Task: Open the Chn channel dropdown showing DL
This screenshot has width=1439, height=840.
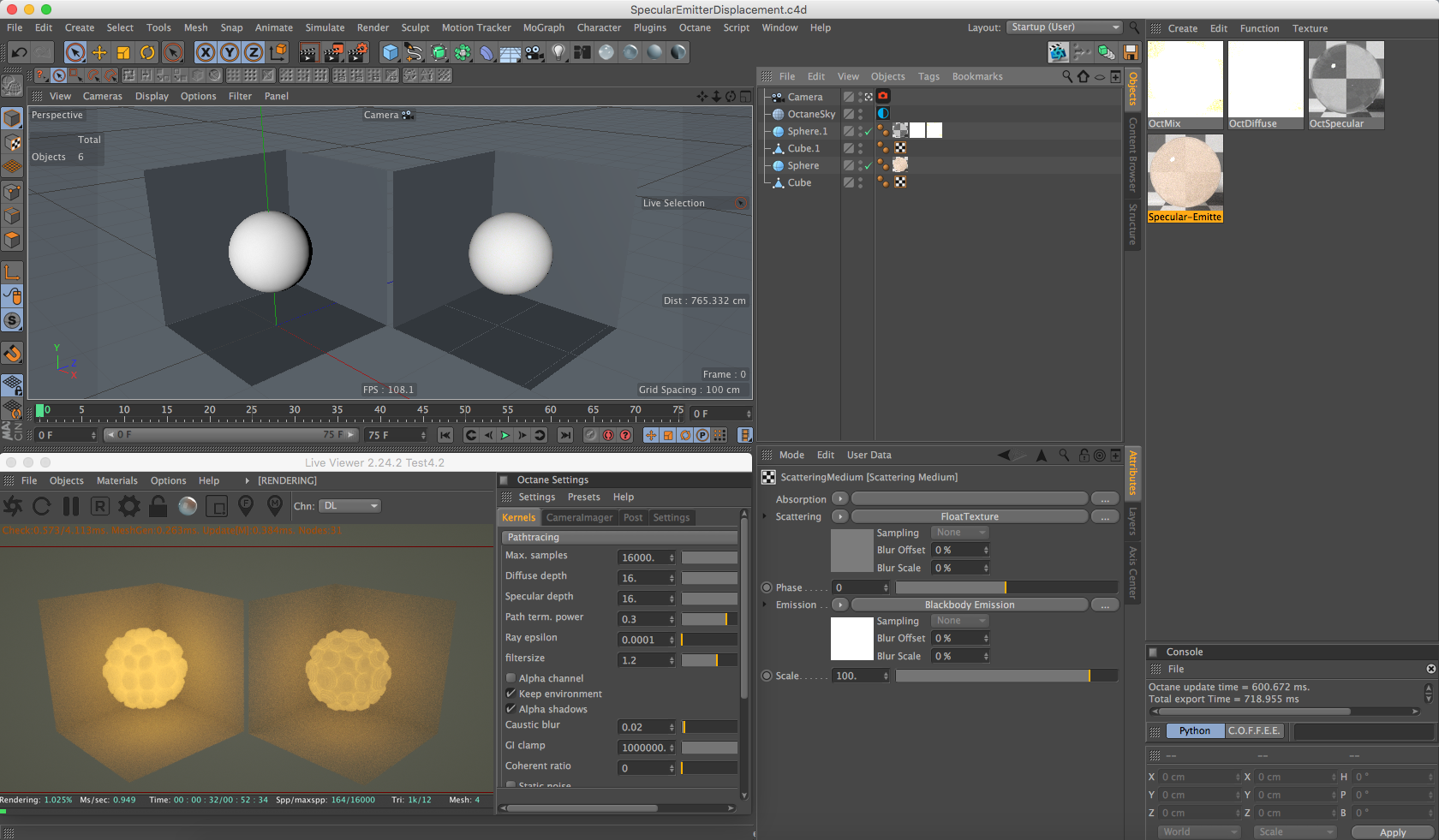Action: tap(349, 506)
